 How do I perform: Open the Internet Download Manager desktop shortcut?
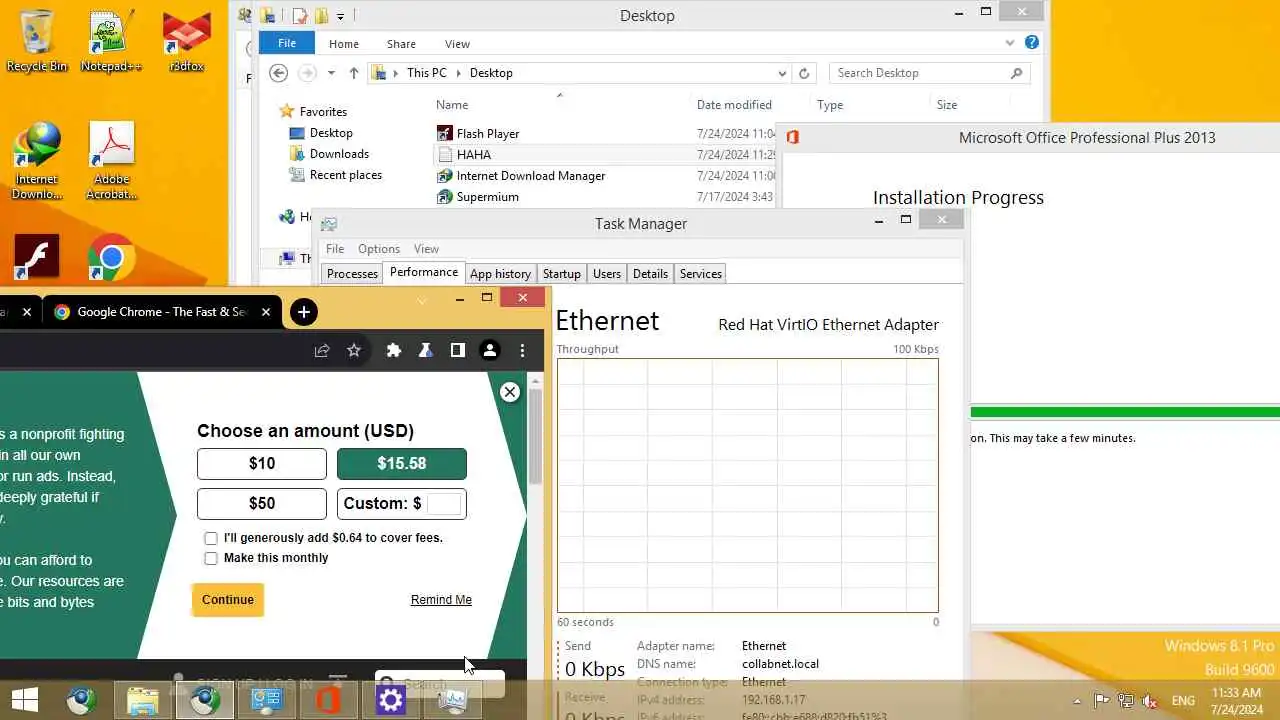(x=37, y=160)
